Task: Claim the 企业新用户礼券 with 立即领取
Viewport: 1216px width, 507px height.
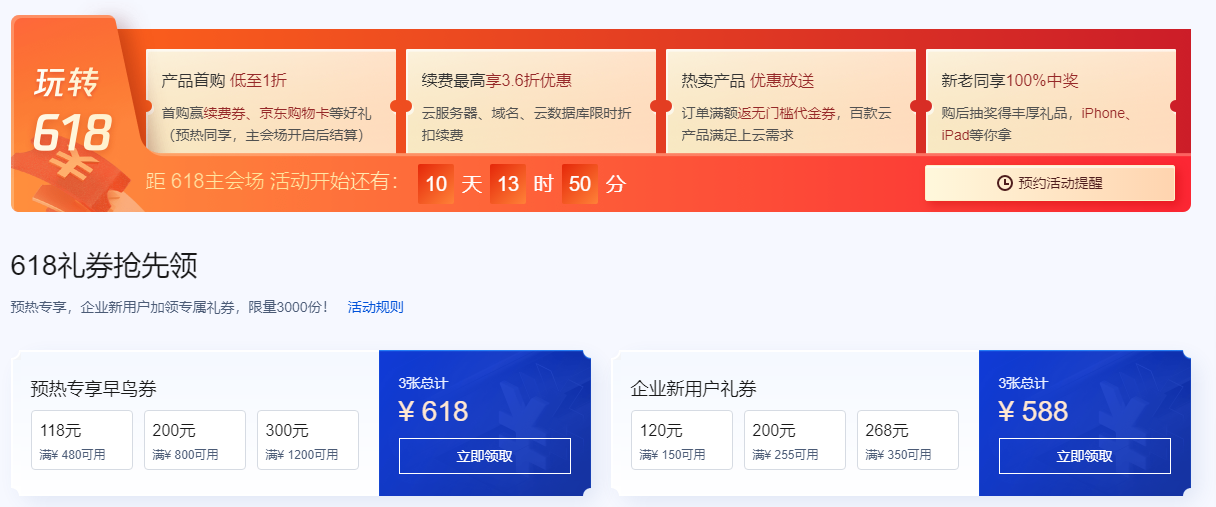Action: point(1084,456)
